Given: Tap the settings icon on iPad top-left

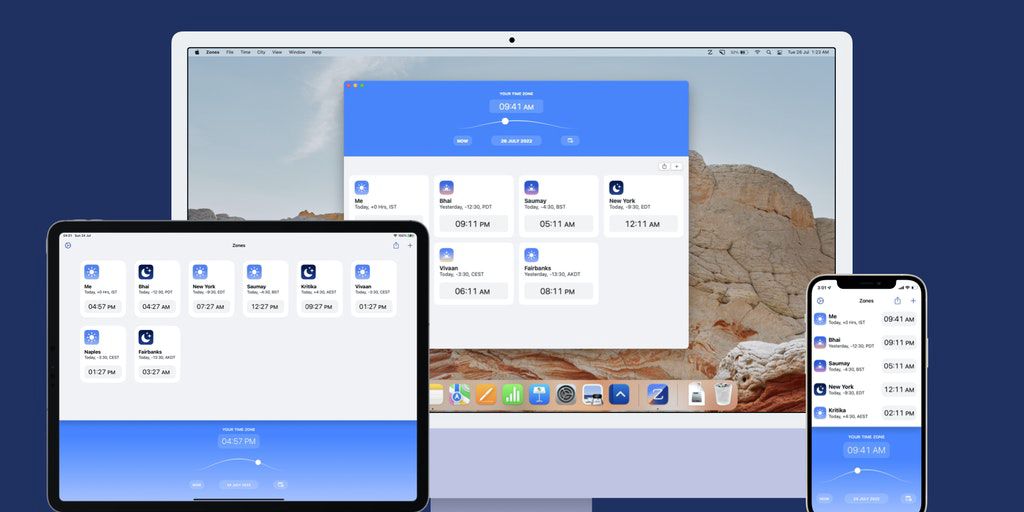Looking at the screenshot, I should (68, 245).
